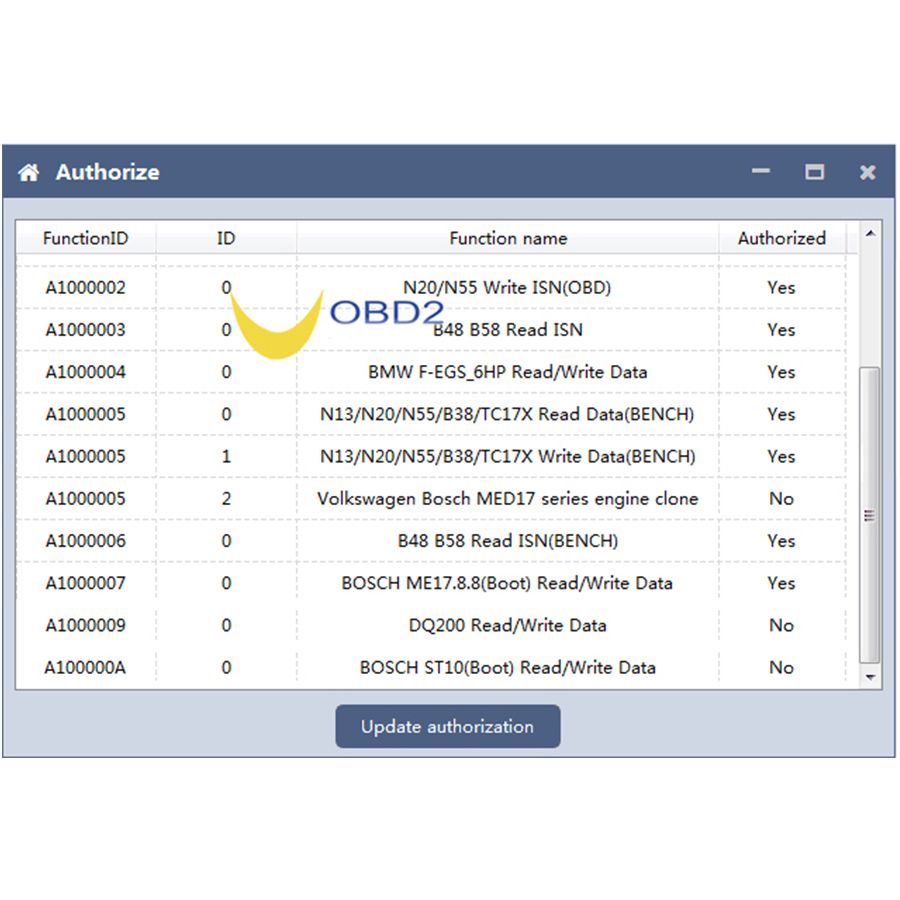Select BOSCH ST10(Boot) Read/Write Data row

(507, 668)
